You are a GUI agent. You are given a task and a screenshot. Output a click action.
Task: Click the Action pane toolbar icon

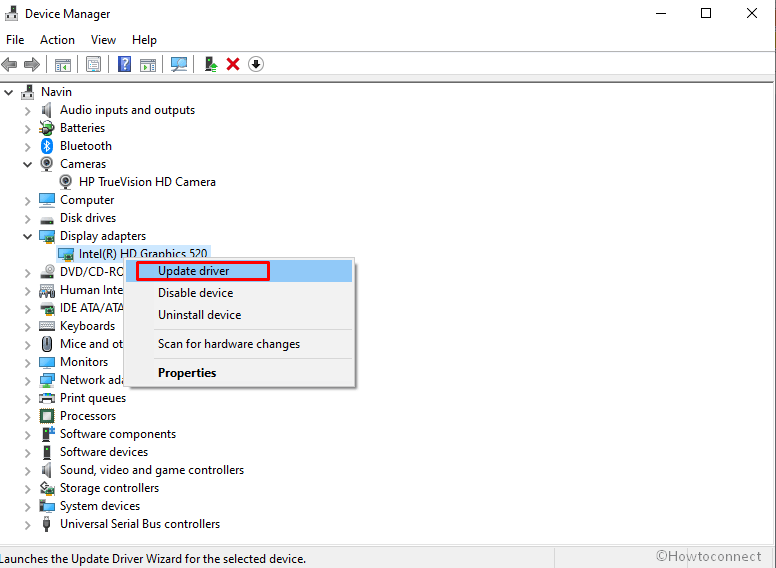coord(148,64)
